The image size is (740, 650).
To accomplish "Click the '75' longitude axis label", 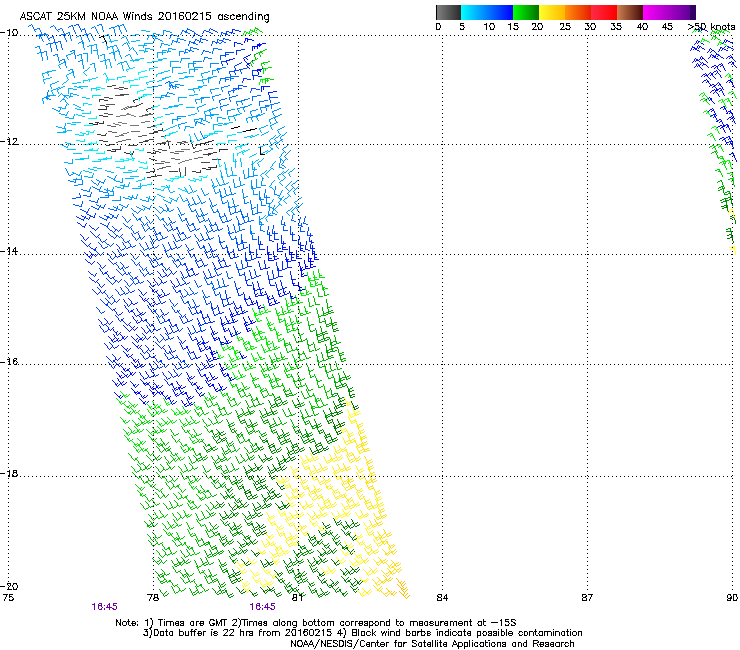I will 8,598.
